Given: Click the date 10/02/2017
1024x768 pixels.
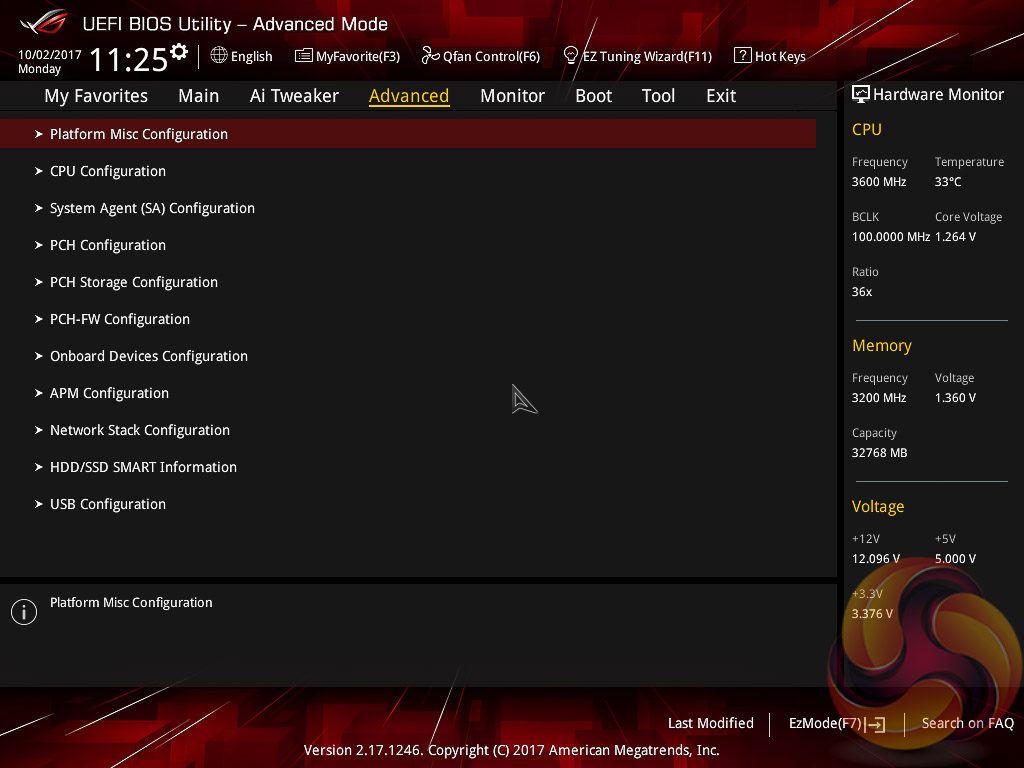Looking at the screenshot, I should [50, 55].
